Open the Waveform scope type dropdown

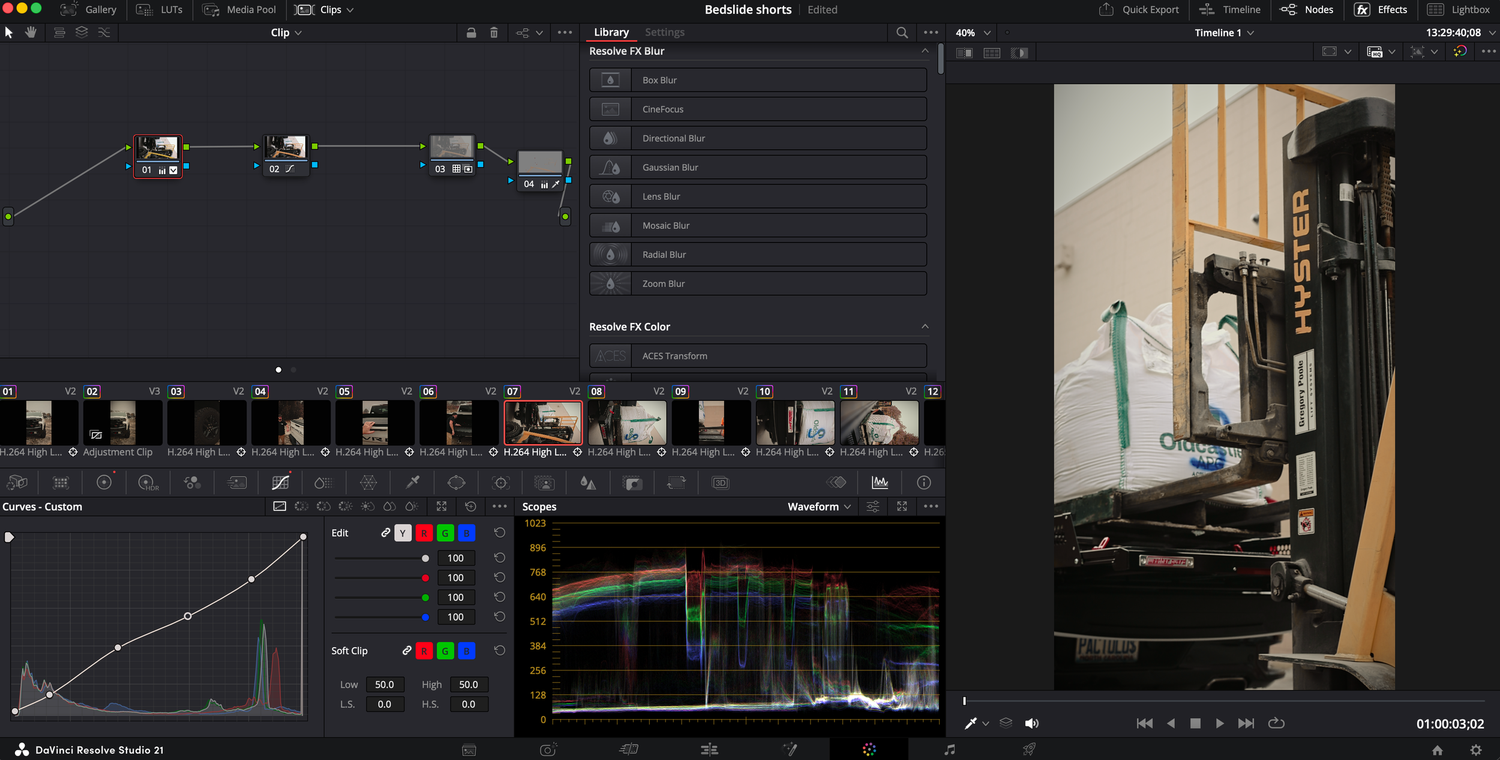(x=820, y=507)
